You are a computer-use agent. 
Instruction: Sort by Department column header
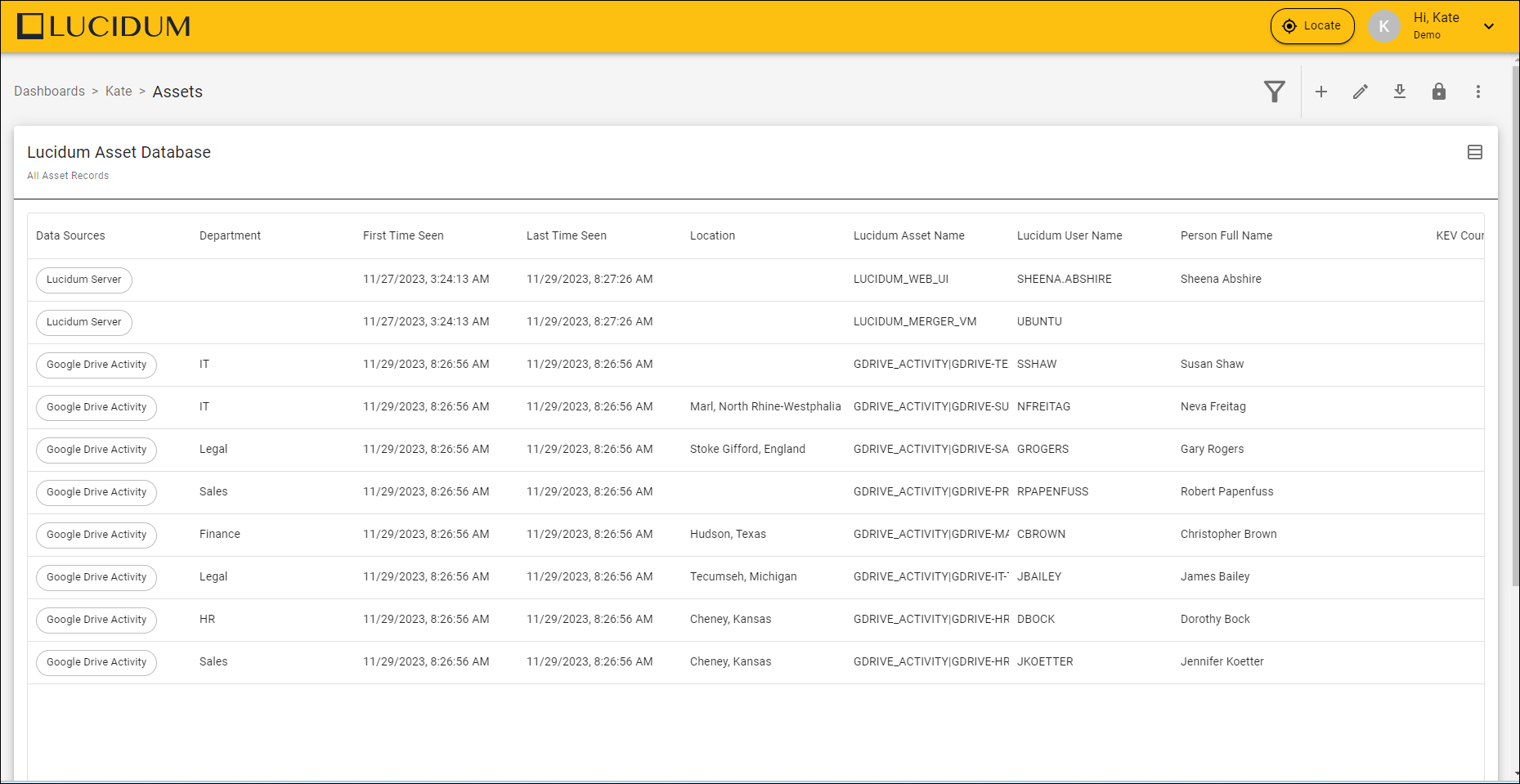(x=230, y=235)
